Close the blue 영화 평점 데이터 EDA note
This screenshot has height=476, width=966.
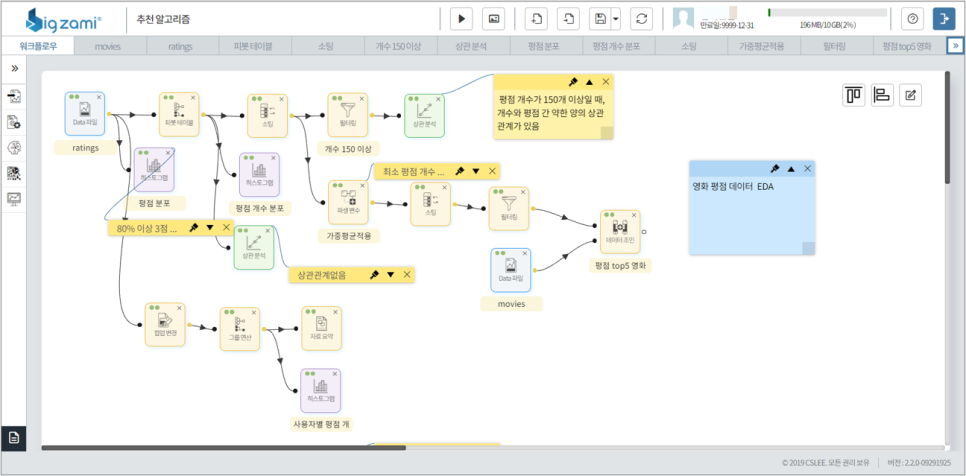coord(808,169)
